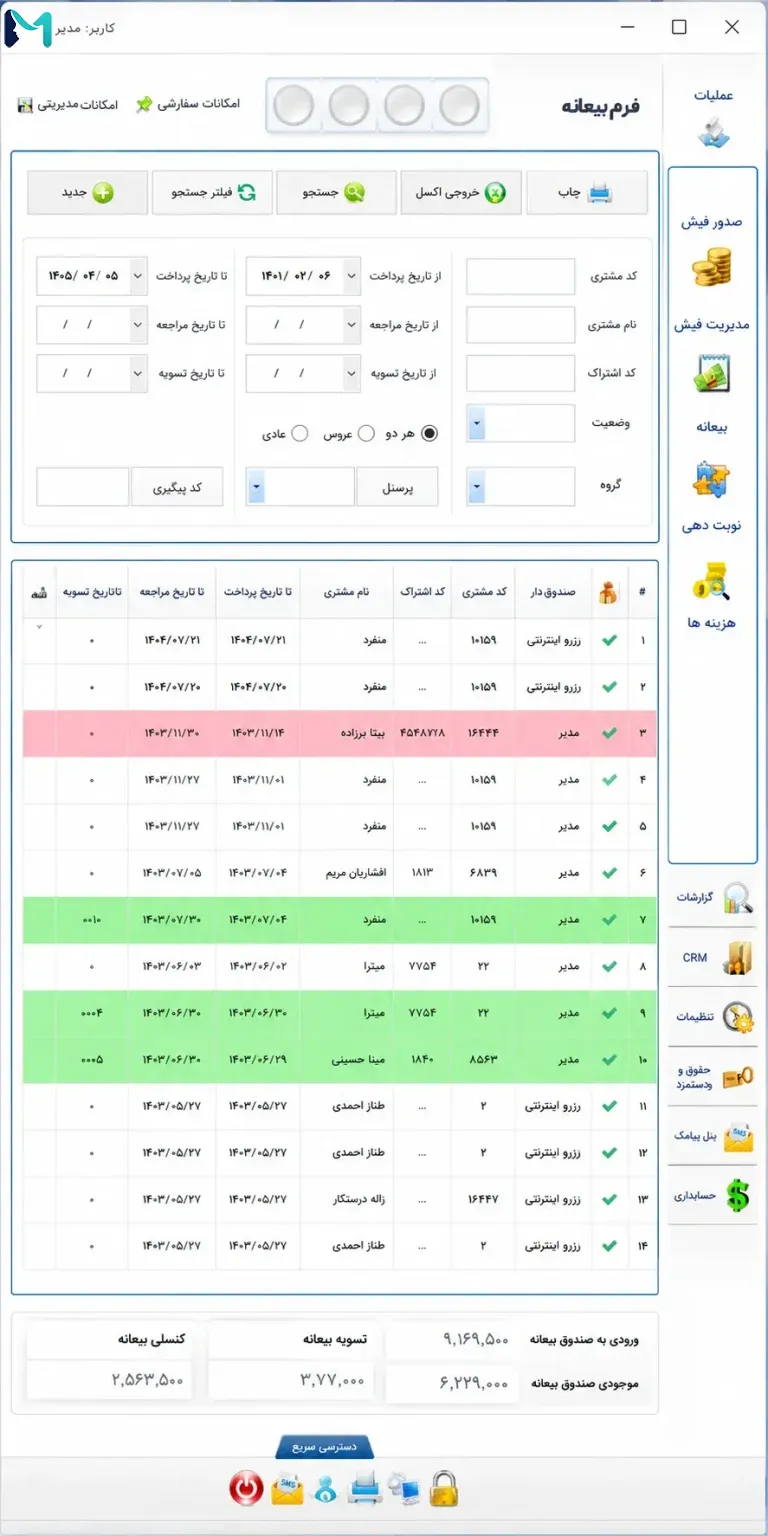Click the red power icon in quick access

[246, 1489]
